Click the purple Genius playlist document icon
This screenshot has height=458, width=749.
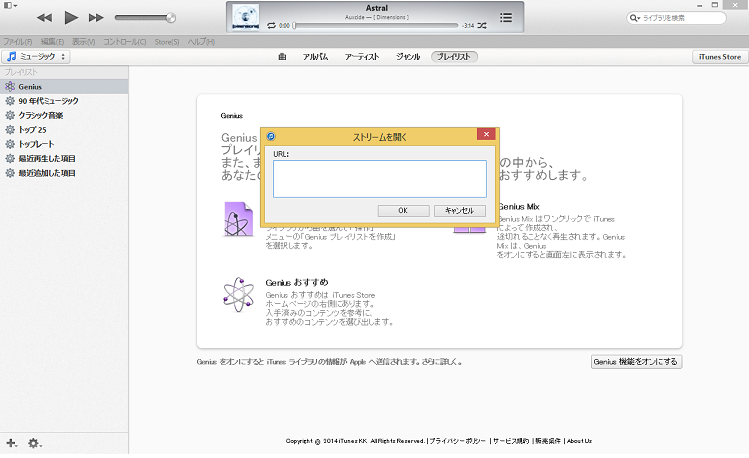click(x=238, y=219)
